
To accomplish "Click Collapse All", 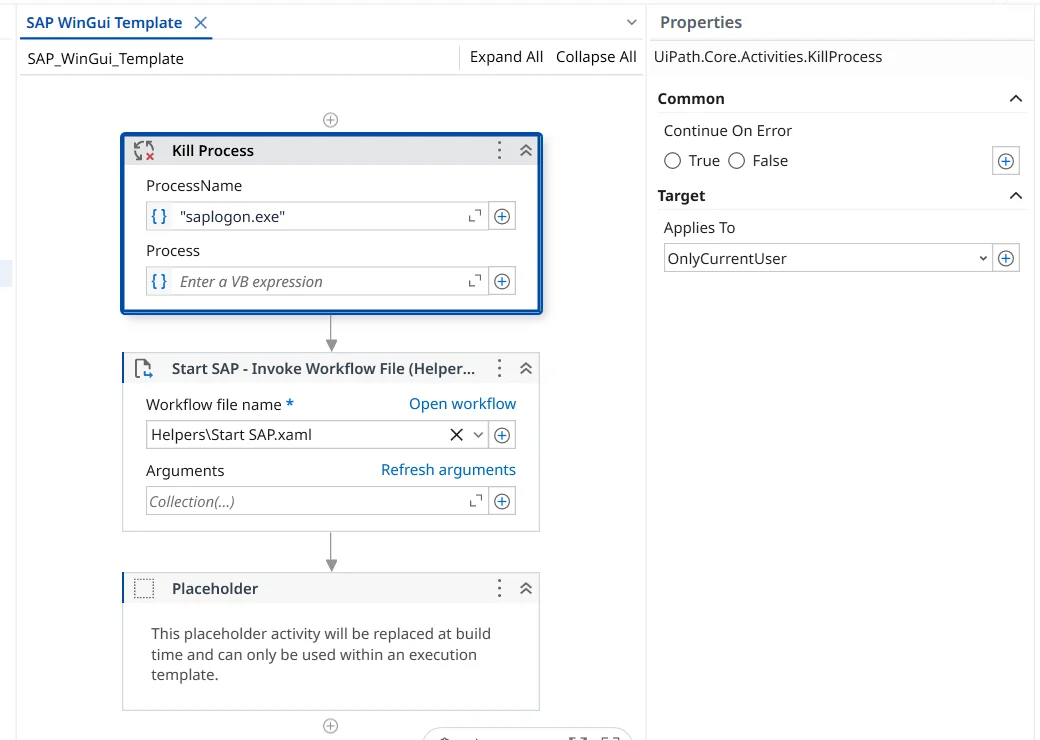I will pyautogui.click(x=596, y=57).
